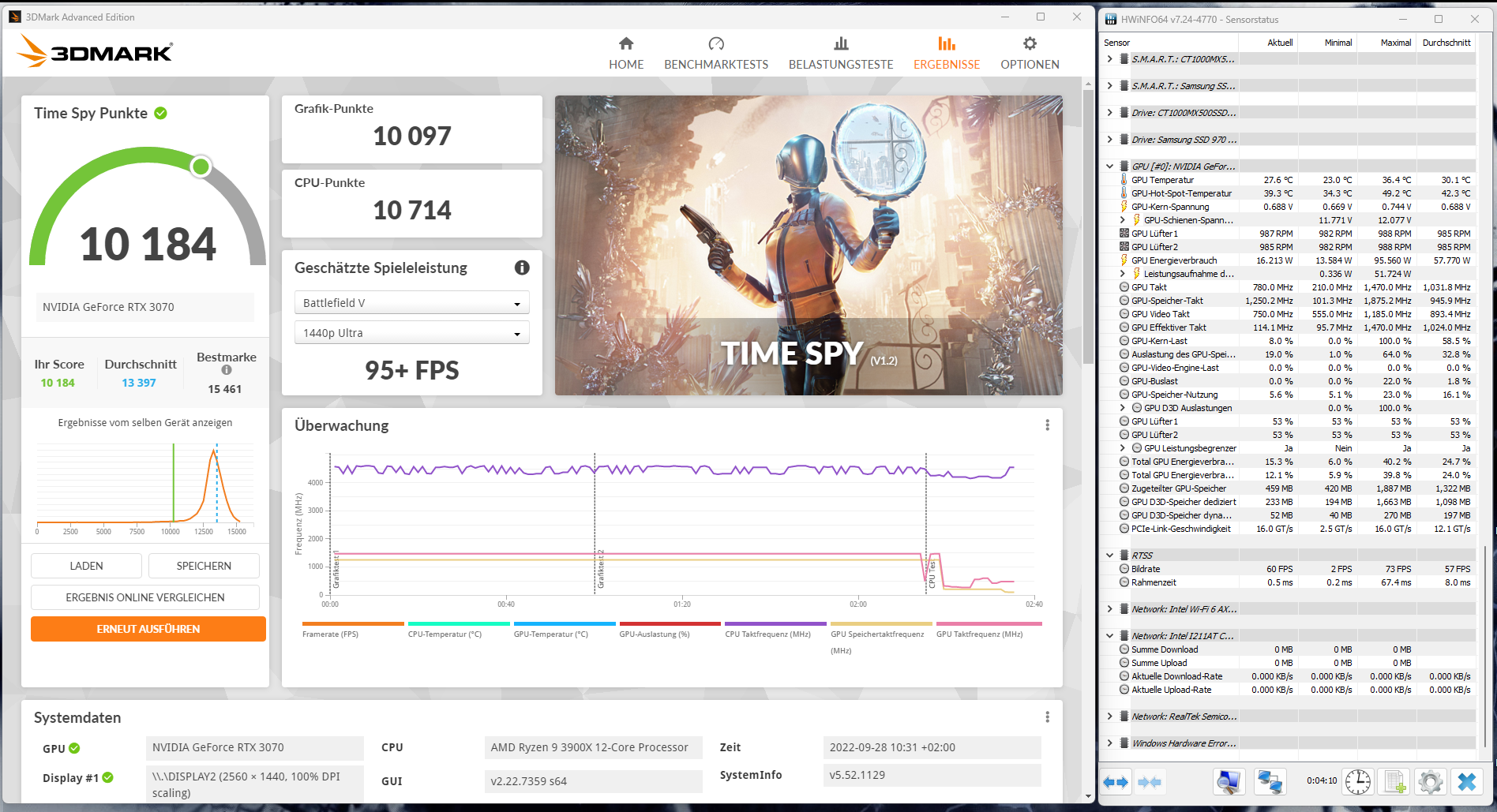Open the OPTIONEN tab

[x=1030, y=53]
